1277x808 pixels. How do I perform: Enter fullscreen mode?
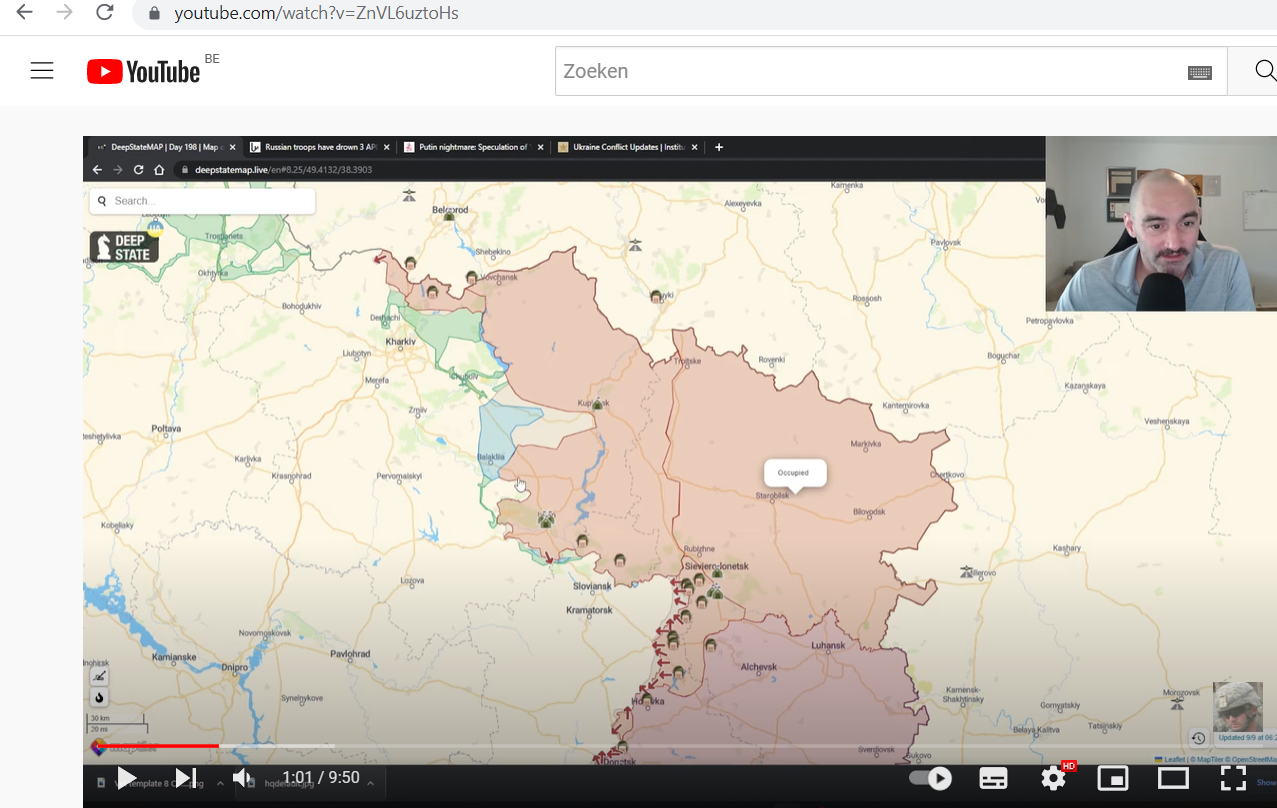pos(1233,778)
